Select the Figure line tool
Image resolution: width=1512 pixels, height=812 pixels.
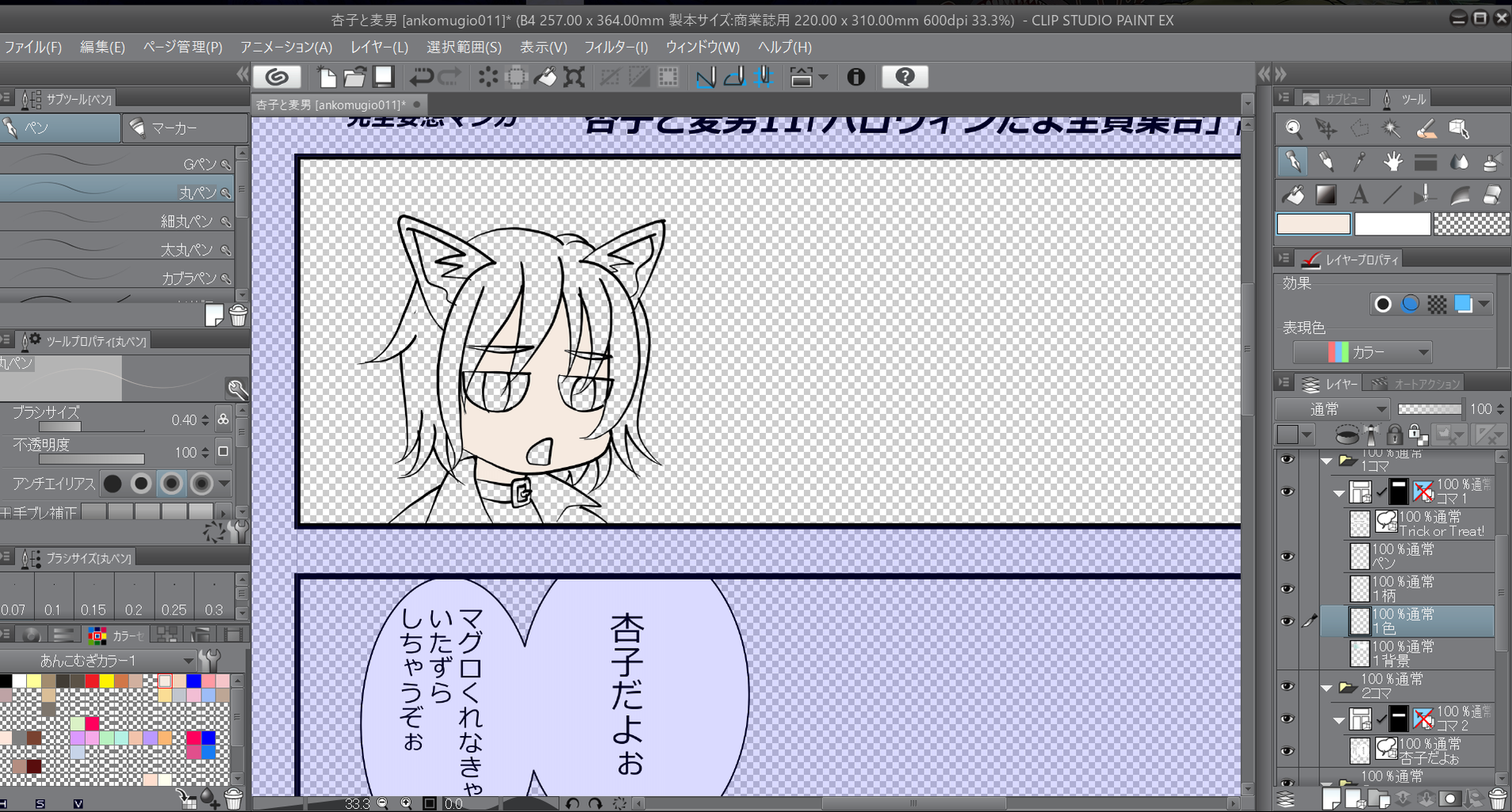tap(1392, 194)
